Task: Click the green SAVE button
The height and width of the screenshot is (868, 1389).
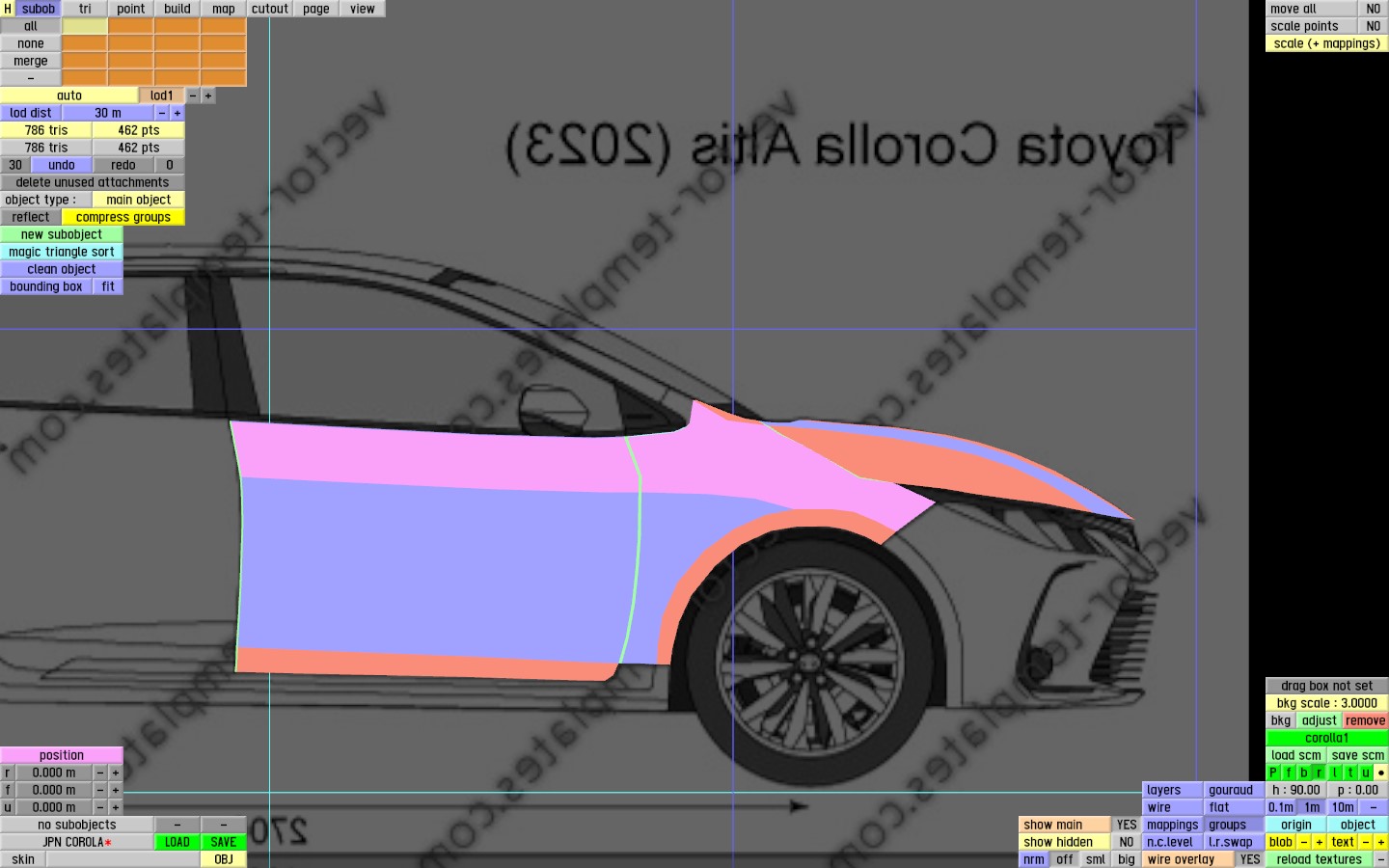Action: click(224, 842)
